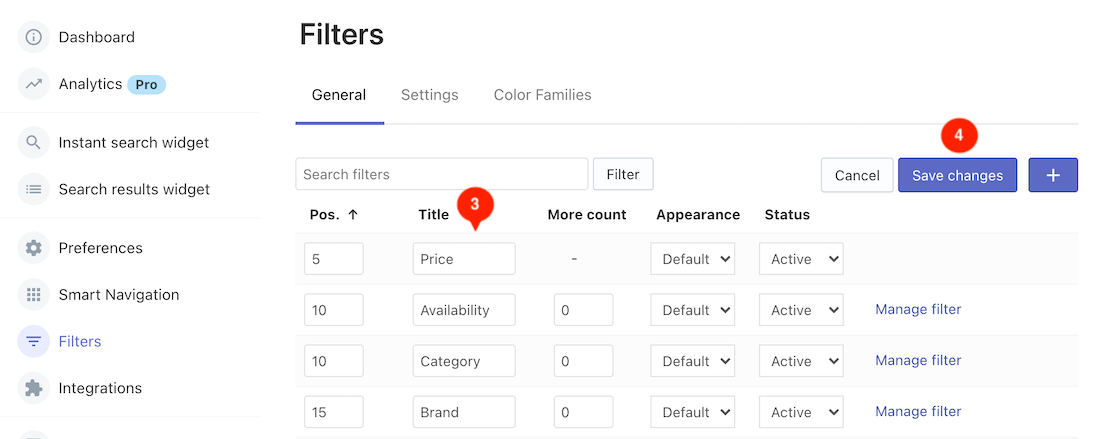Click the Instant search widget magnifier icon
Viewport: 1100px width, 439px height.
34,142
